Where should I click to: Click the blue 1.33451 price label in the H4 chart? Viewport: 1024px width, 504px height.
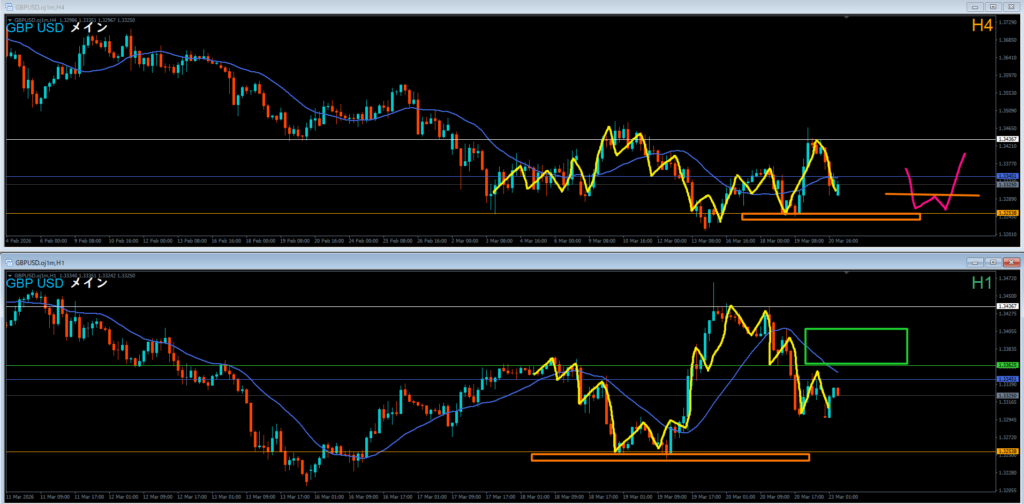pos(1006,176)
